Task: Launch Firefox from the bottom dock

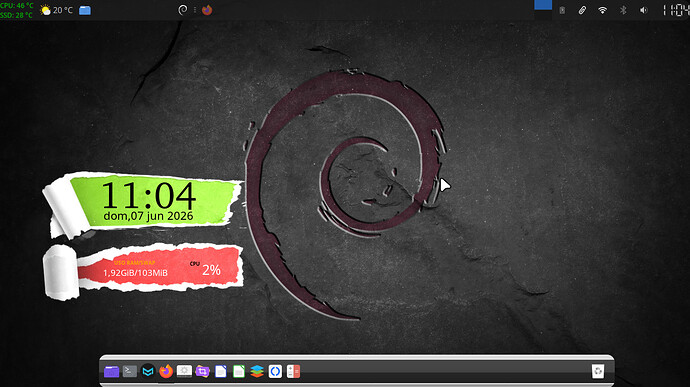Action: pyautogui.click(x=166, y=371)
